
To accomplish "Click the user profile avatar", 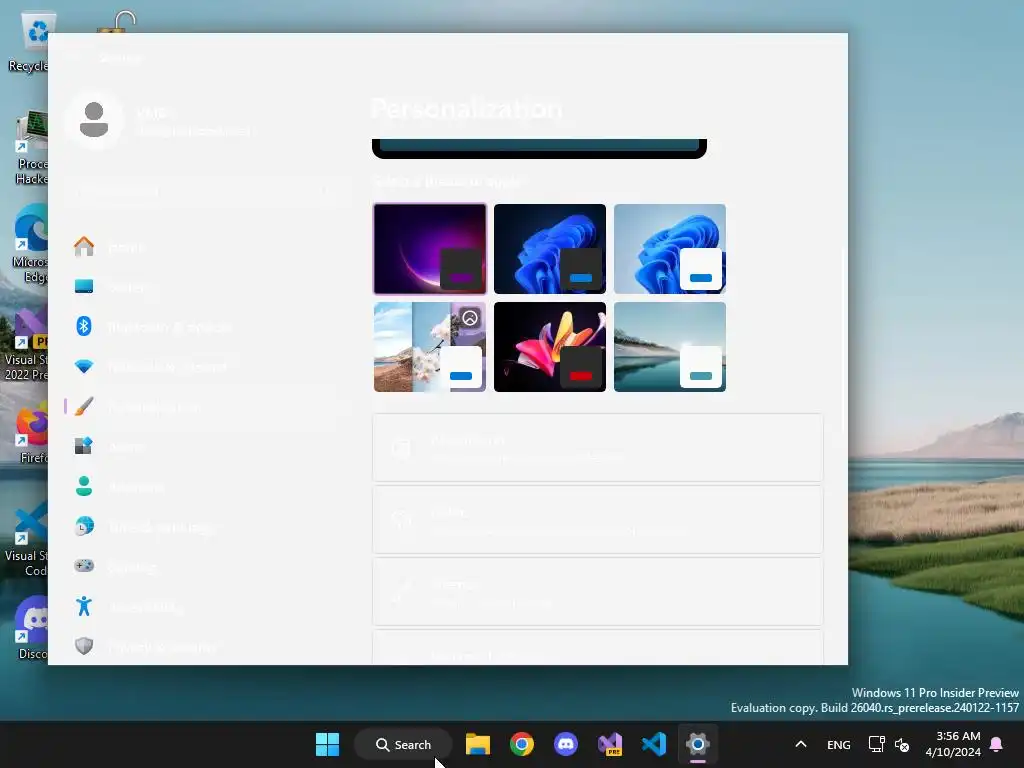I will pos(94,120).
